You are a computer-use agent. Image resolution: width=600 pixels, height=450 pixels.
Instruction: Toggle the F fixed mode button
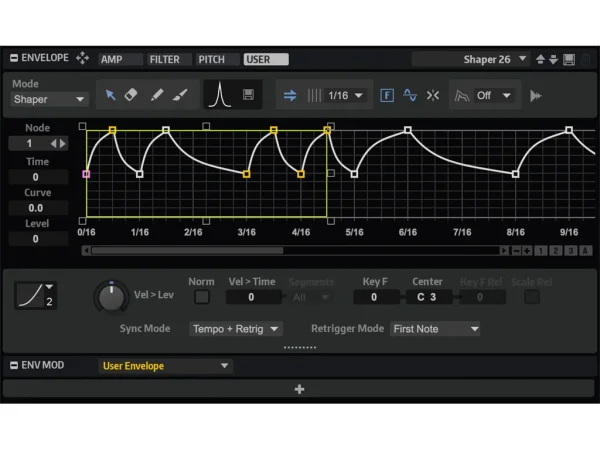[387, 95]
